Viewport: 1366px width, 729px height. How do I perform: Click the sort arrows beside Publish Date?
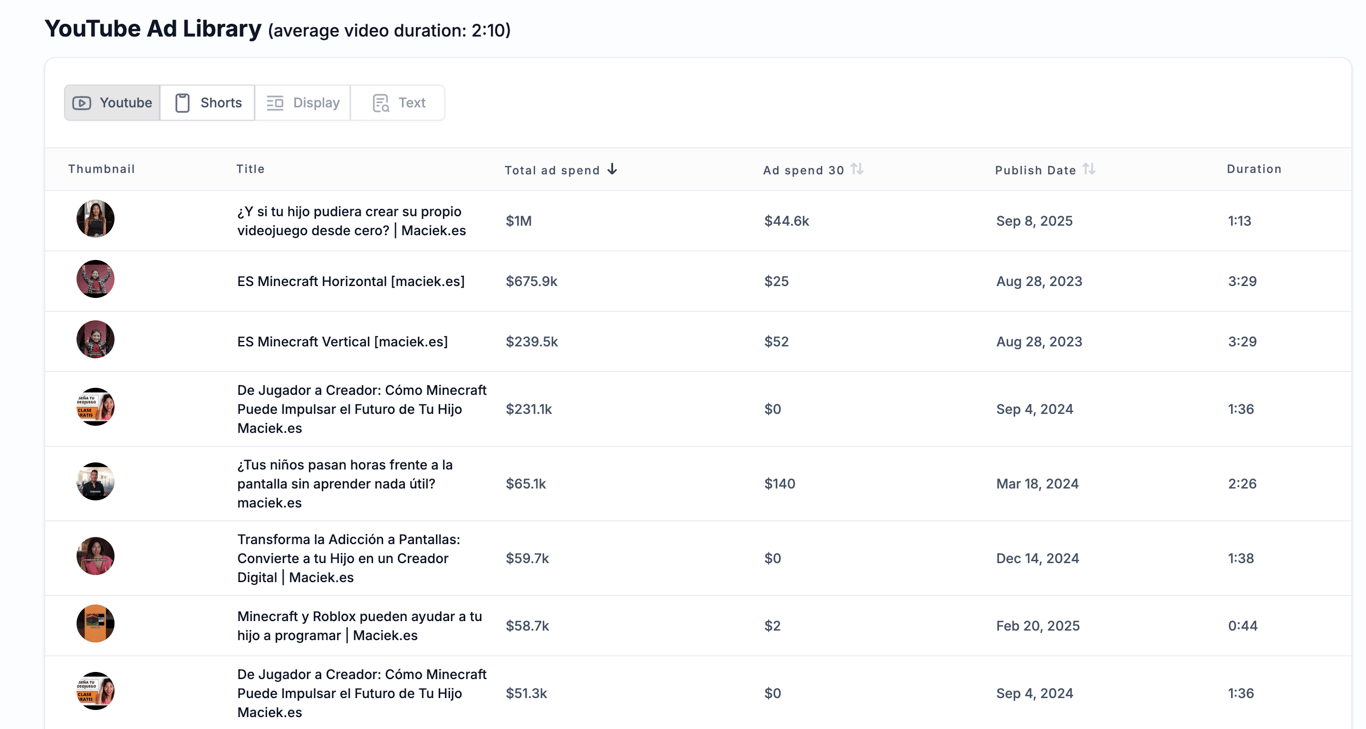coord(1089,170)
